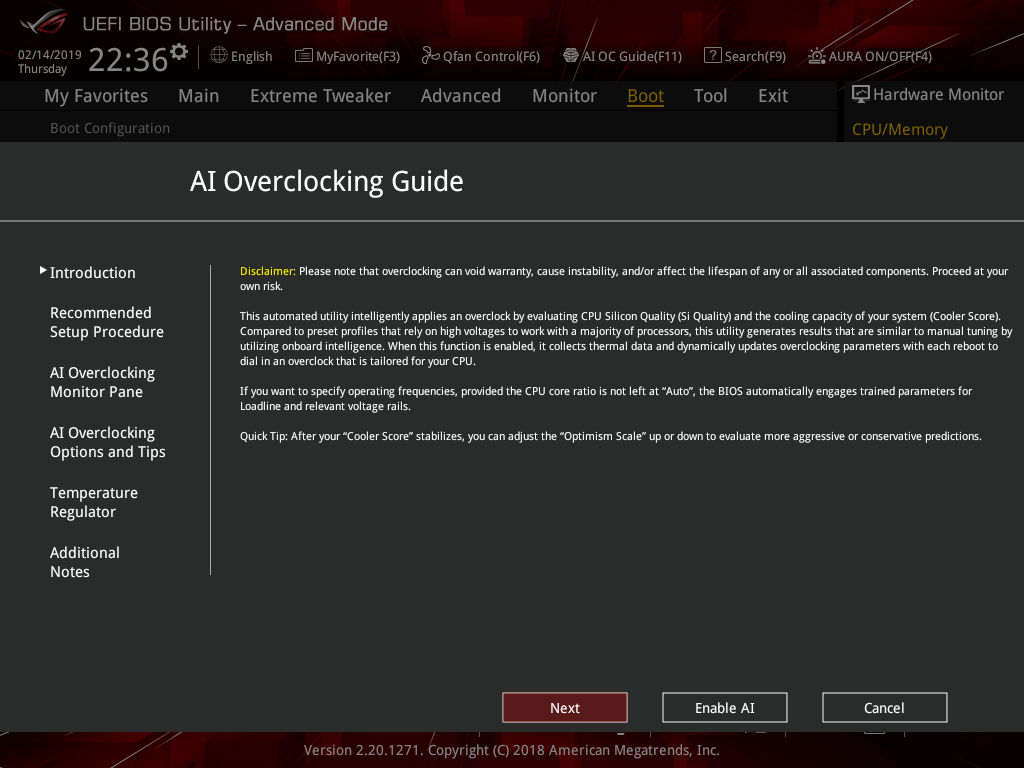Click the UEFI BIOS Utility title
Image resolution: width=1024 pixels, height=768 pixels.
(x=235, y=24)
